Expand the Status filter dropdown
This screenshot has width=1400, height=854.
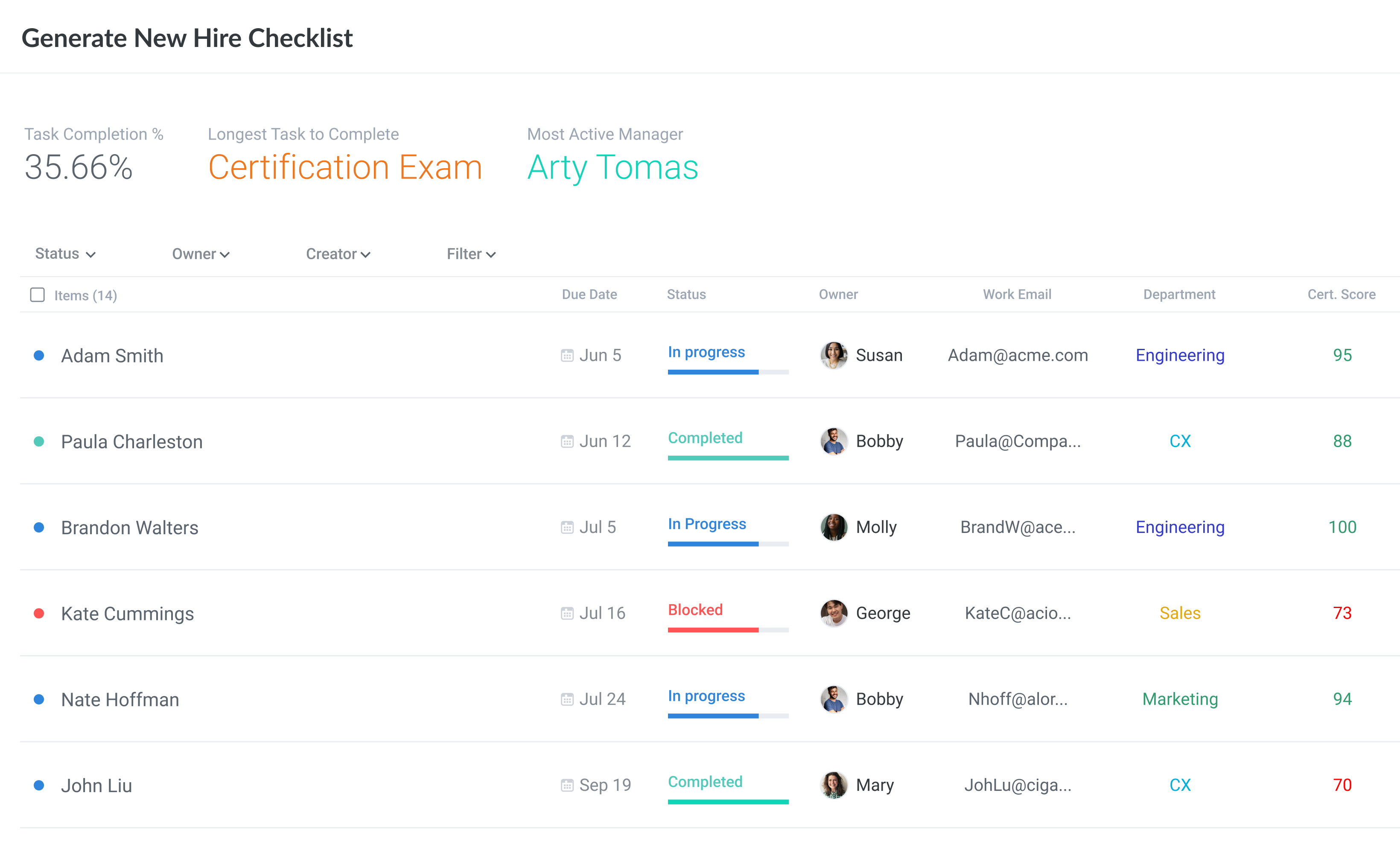click(x=65, y=254)
